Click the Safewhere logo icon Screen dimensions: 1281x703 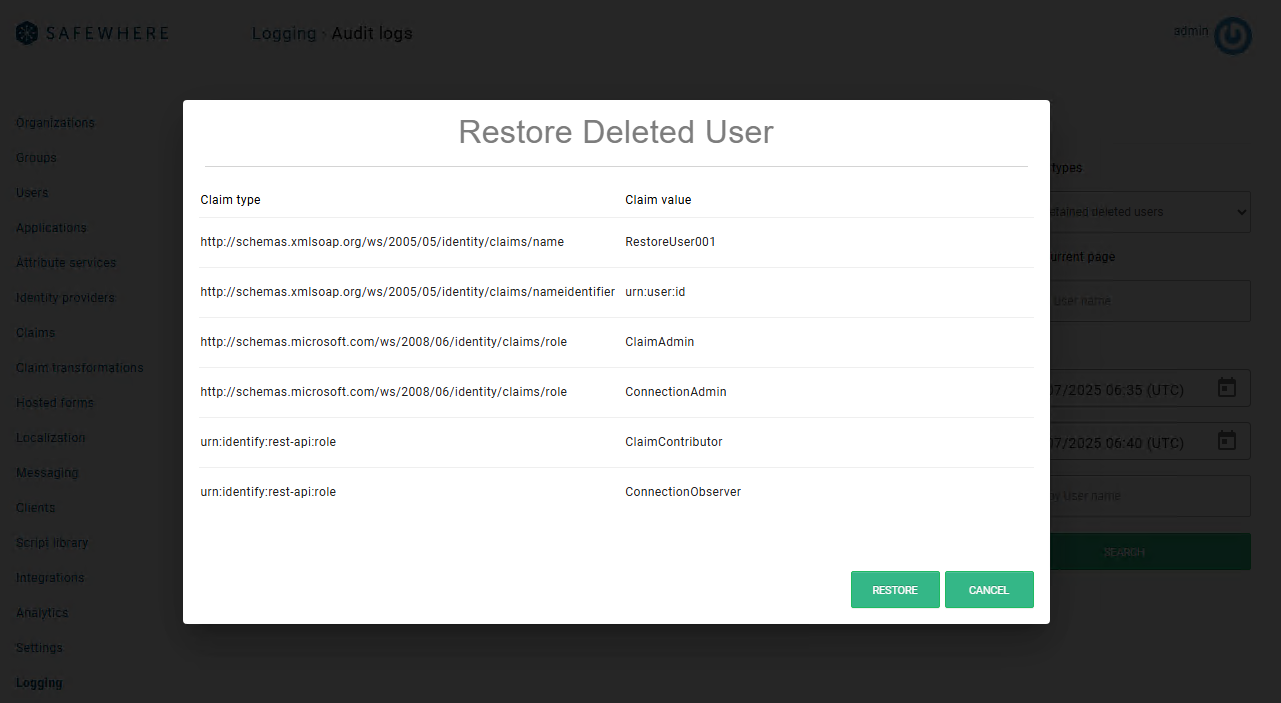click(x=26, y=33)
